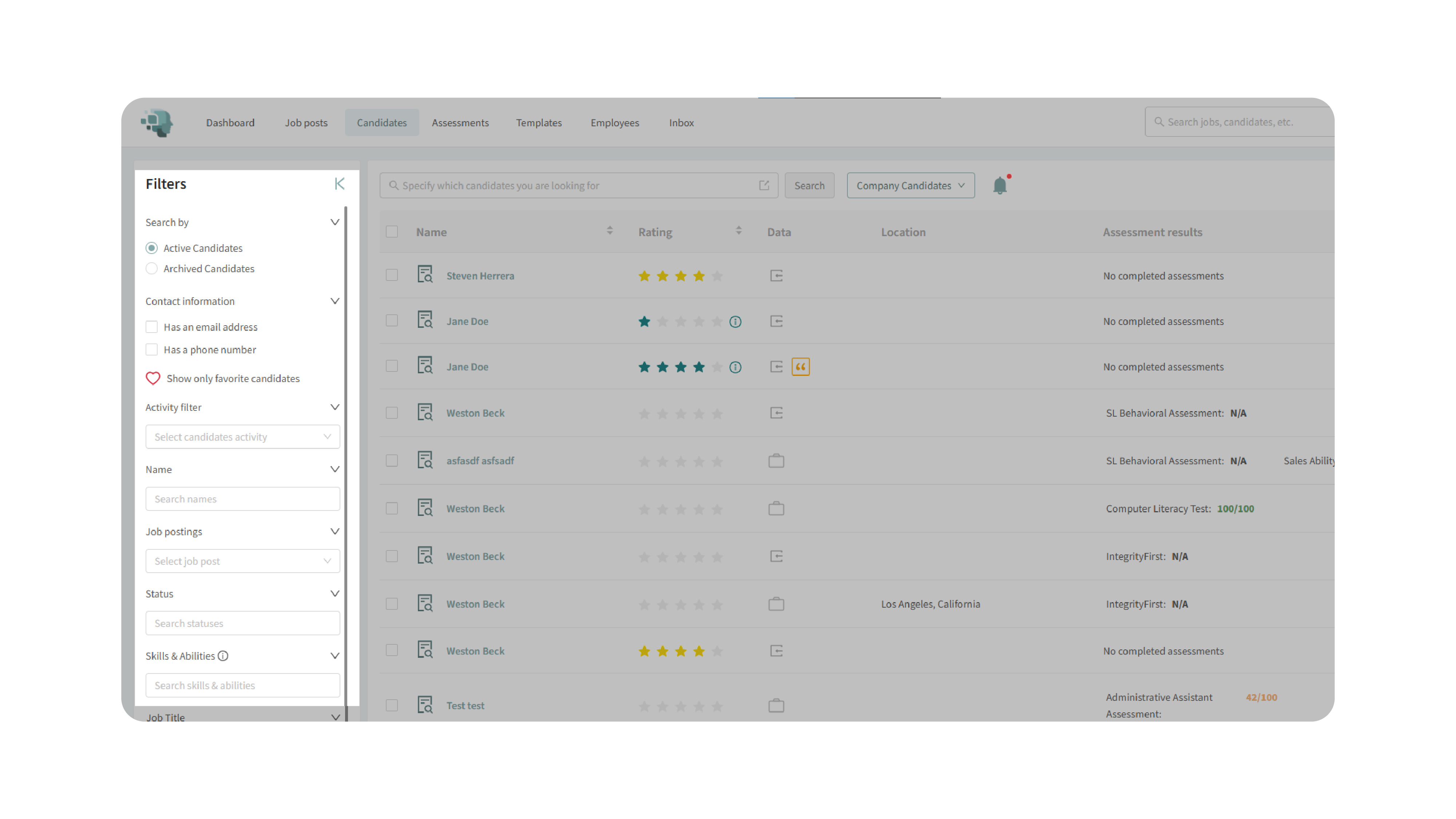The width and height of the screenshot is (1456, 819).
Task: Set Steven Herrera's rating to five stars
Action: tap(717, 276)
